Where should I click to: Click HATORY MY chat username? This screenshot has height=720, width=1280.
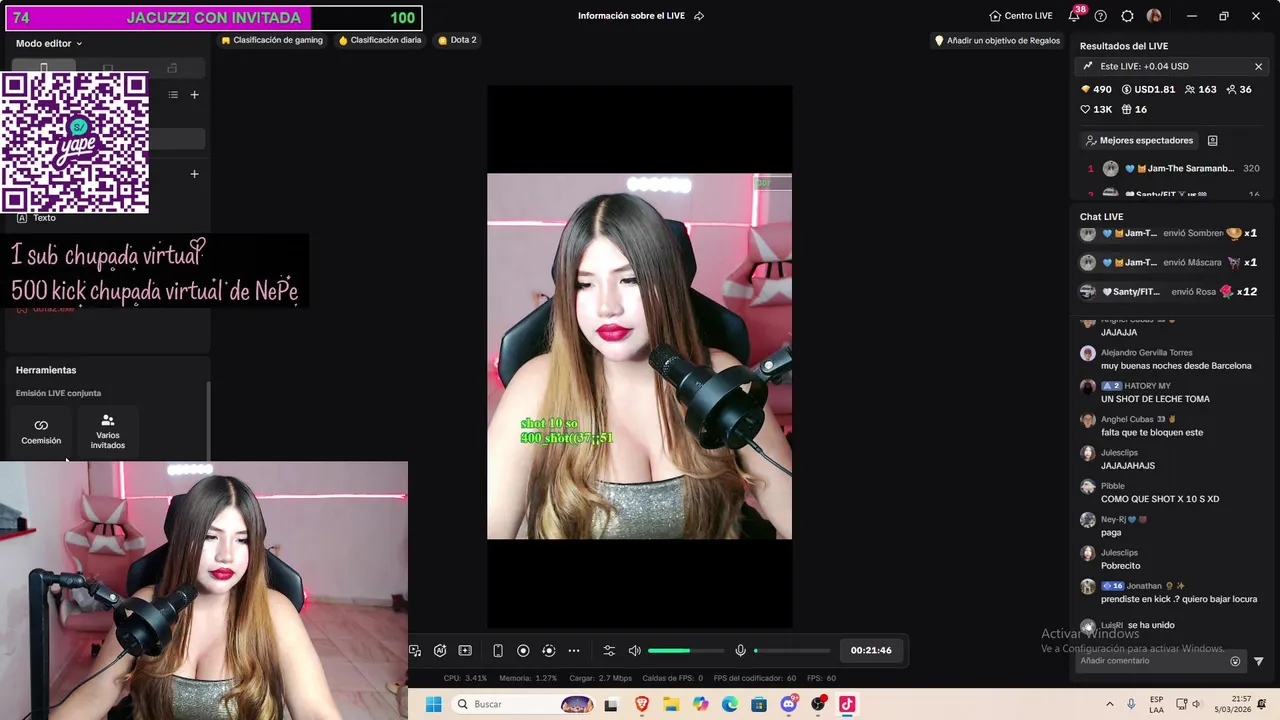(x=1147, y=386)
